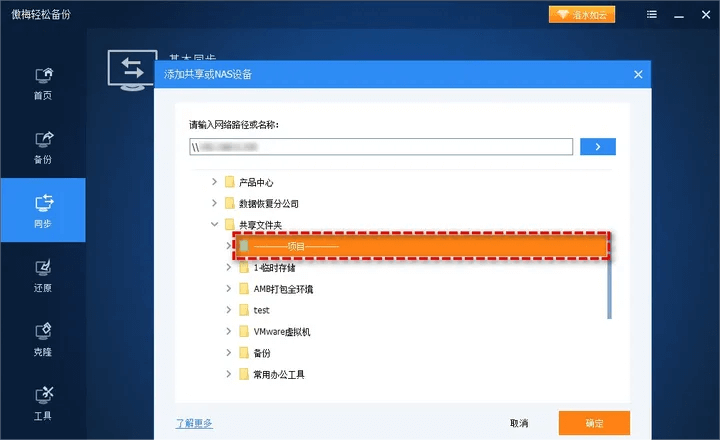Select the highlighted 项目 row
The height and width of the screenshot is (440, 720).
[x=422, y=246]
